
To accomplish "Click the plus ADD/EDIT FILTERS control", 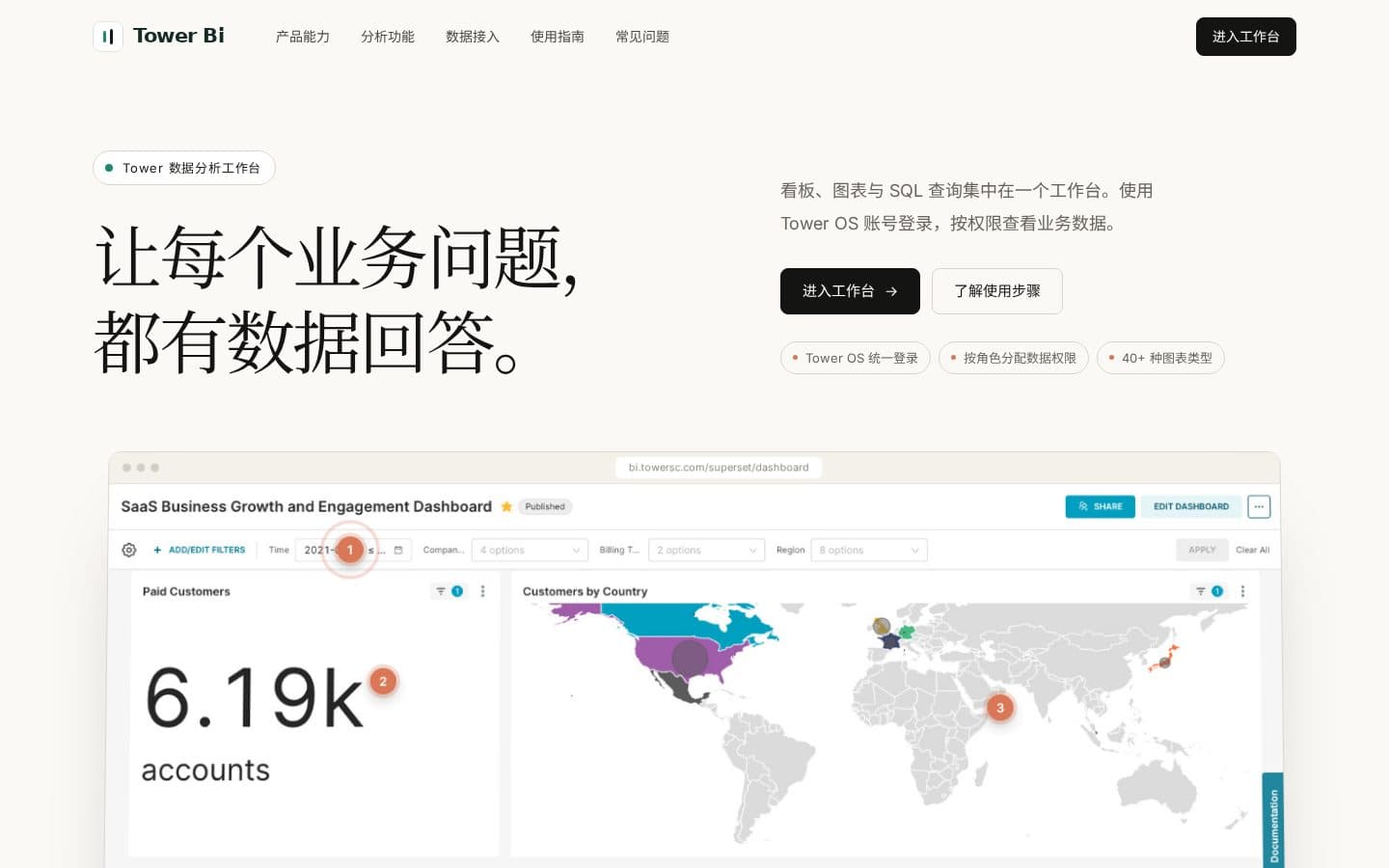I will [199, 550].
